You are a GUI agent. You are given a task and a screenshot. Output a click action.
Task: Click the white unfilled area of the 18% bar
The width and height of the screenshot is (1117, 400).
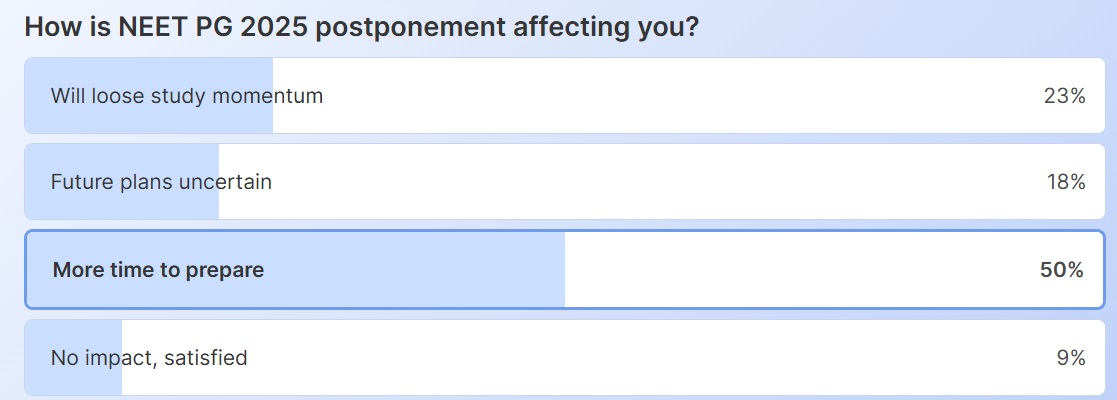620,182
